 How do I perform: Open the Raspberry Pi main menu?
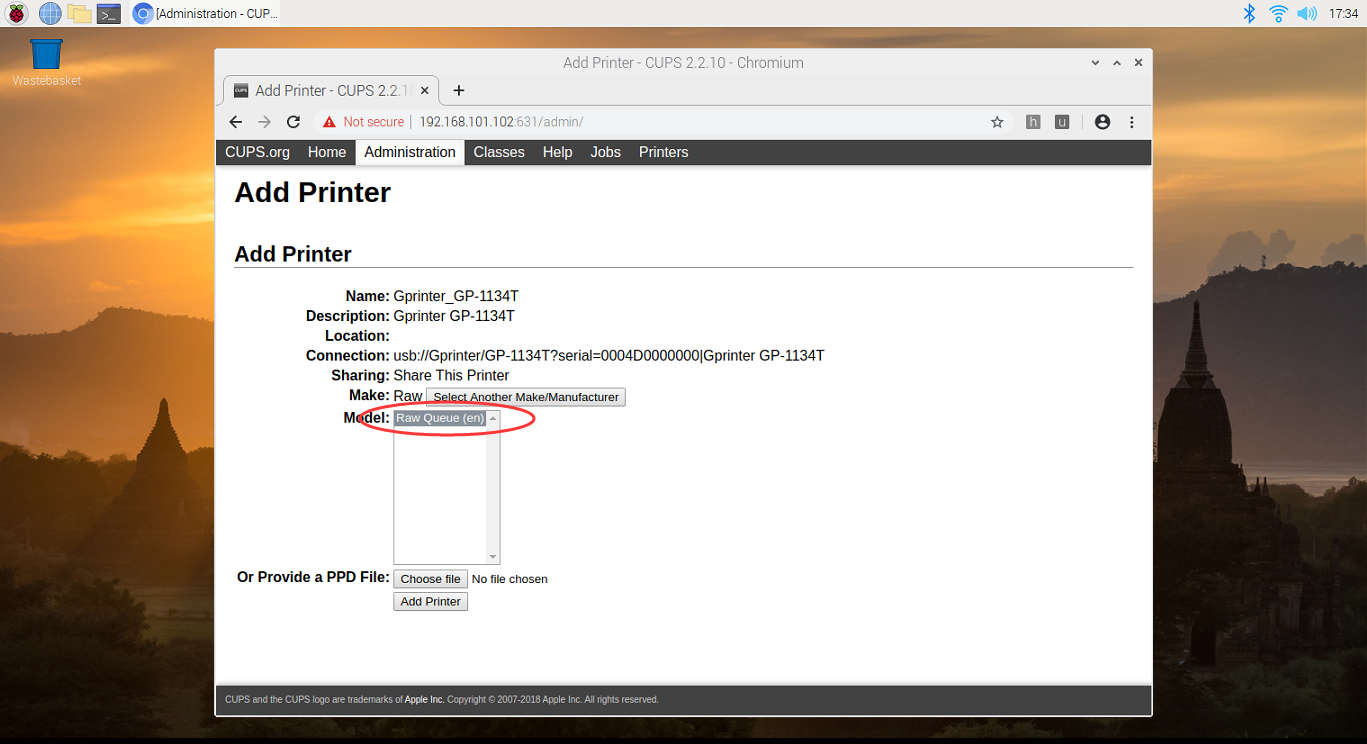(16, 13)
